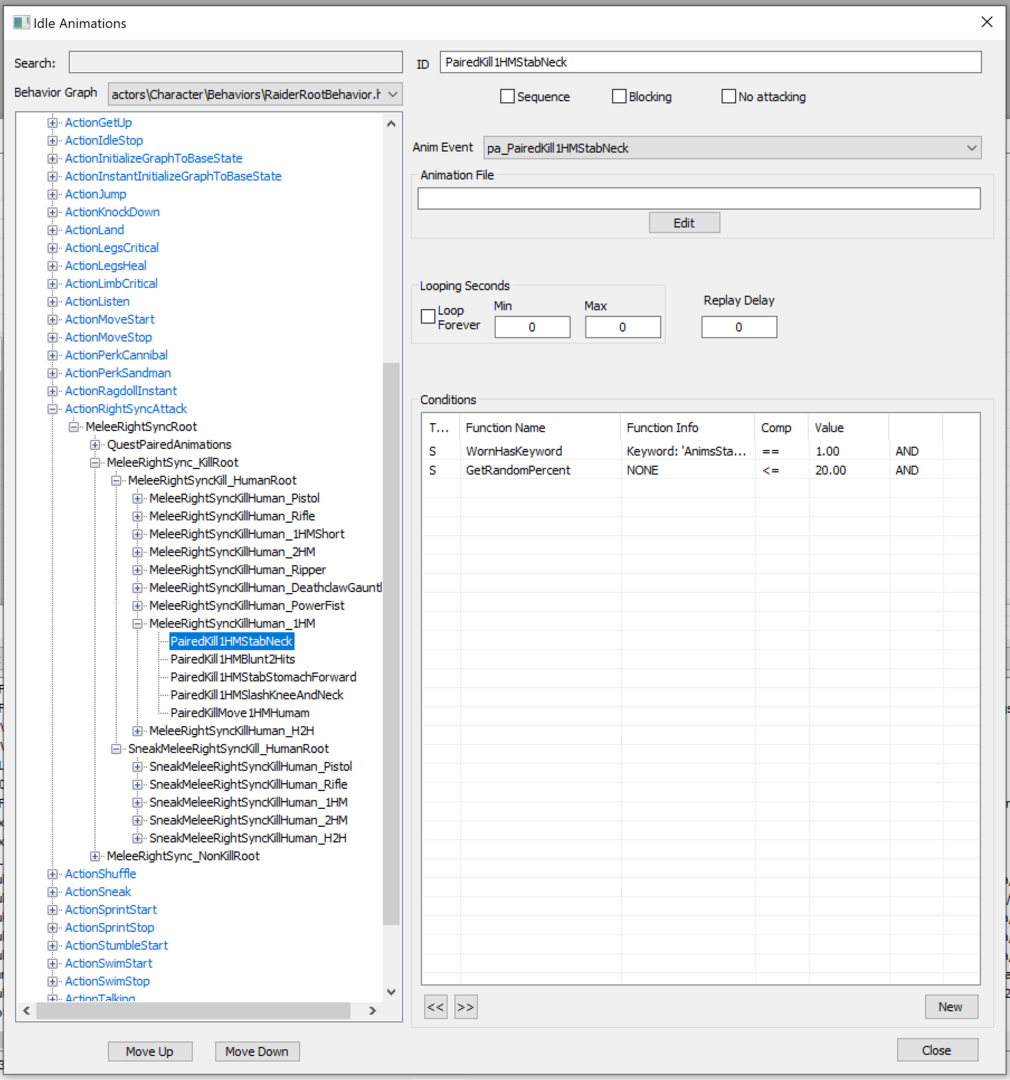The height and width of the screenshot is (1080, 1010).
Task: Expand the ActionJump tree node
Action: click(52, 194)
